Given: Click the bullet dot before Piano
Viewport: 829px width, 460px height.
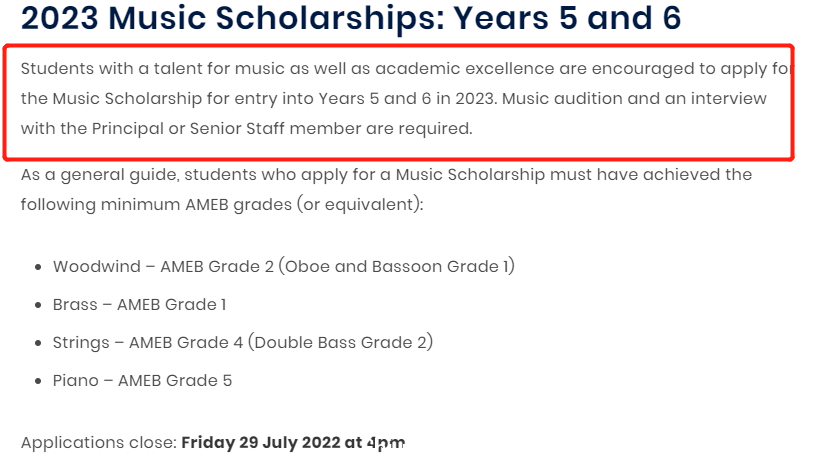Looking at the screenshot, I should (x=38, y=381).
